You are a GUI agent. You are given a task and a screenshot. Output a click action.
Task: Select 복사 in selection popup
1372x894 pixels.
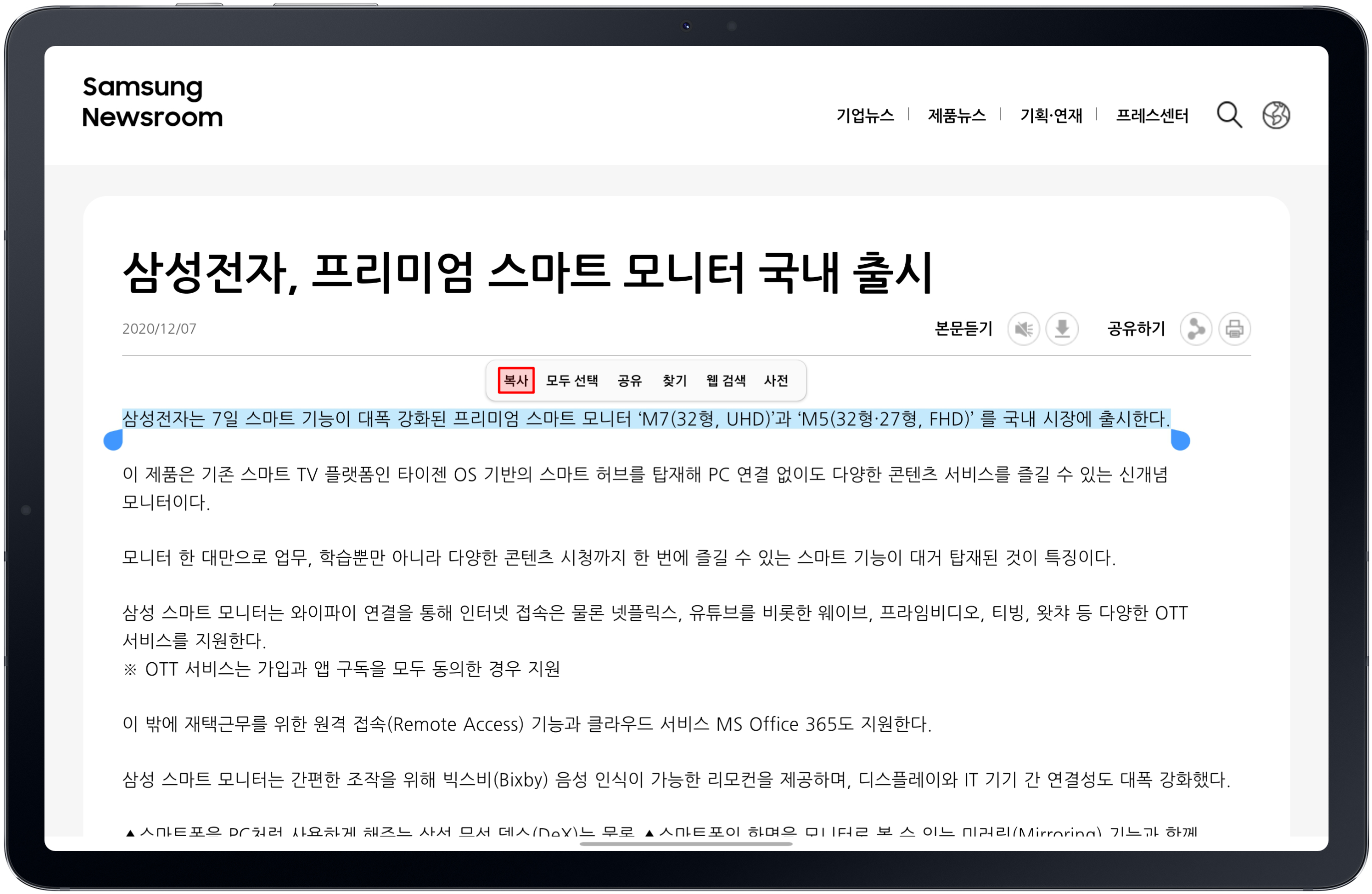tap(516, 381)
